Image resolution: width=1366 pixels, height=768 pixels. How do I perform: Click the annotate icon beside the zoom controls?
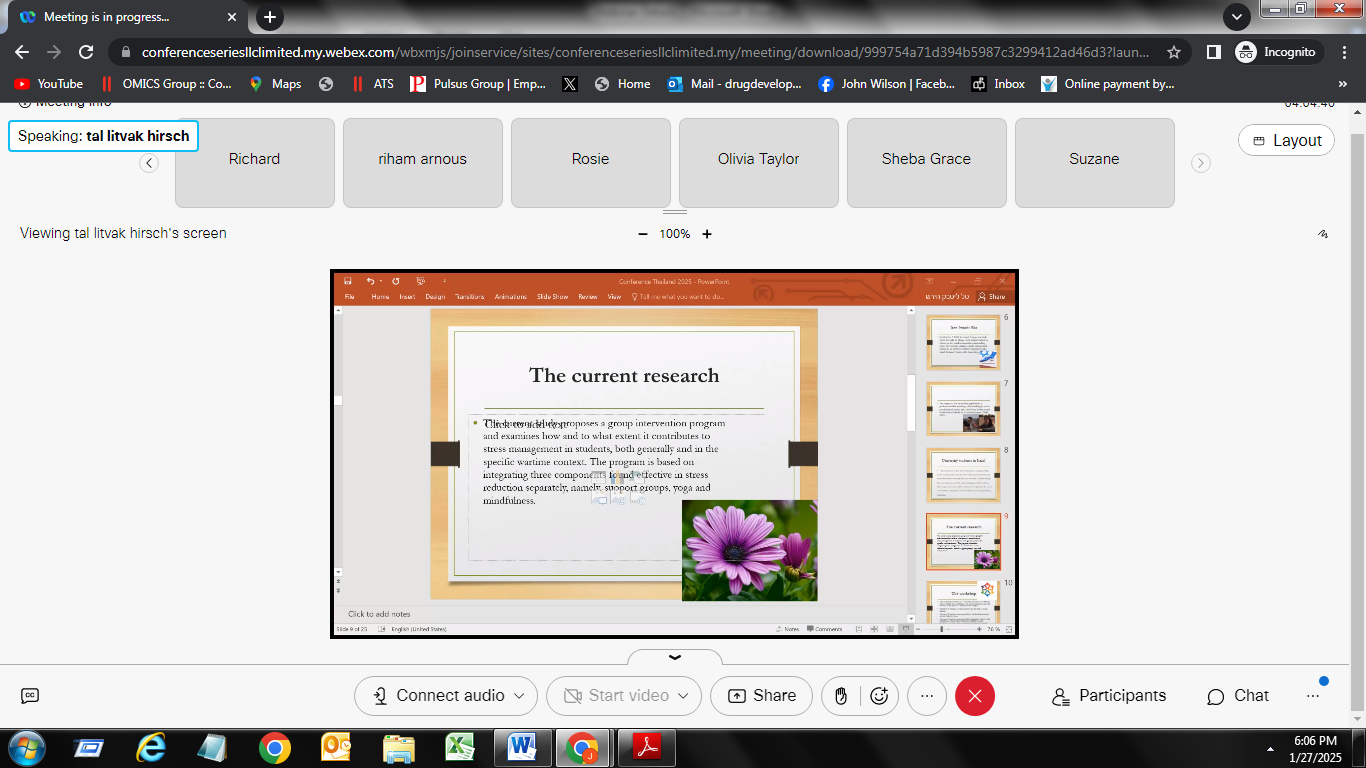1323,234
